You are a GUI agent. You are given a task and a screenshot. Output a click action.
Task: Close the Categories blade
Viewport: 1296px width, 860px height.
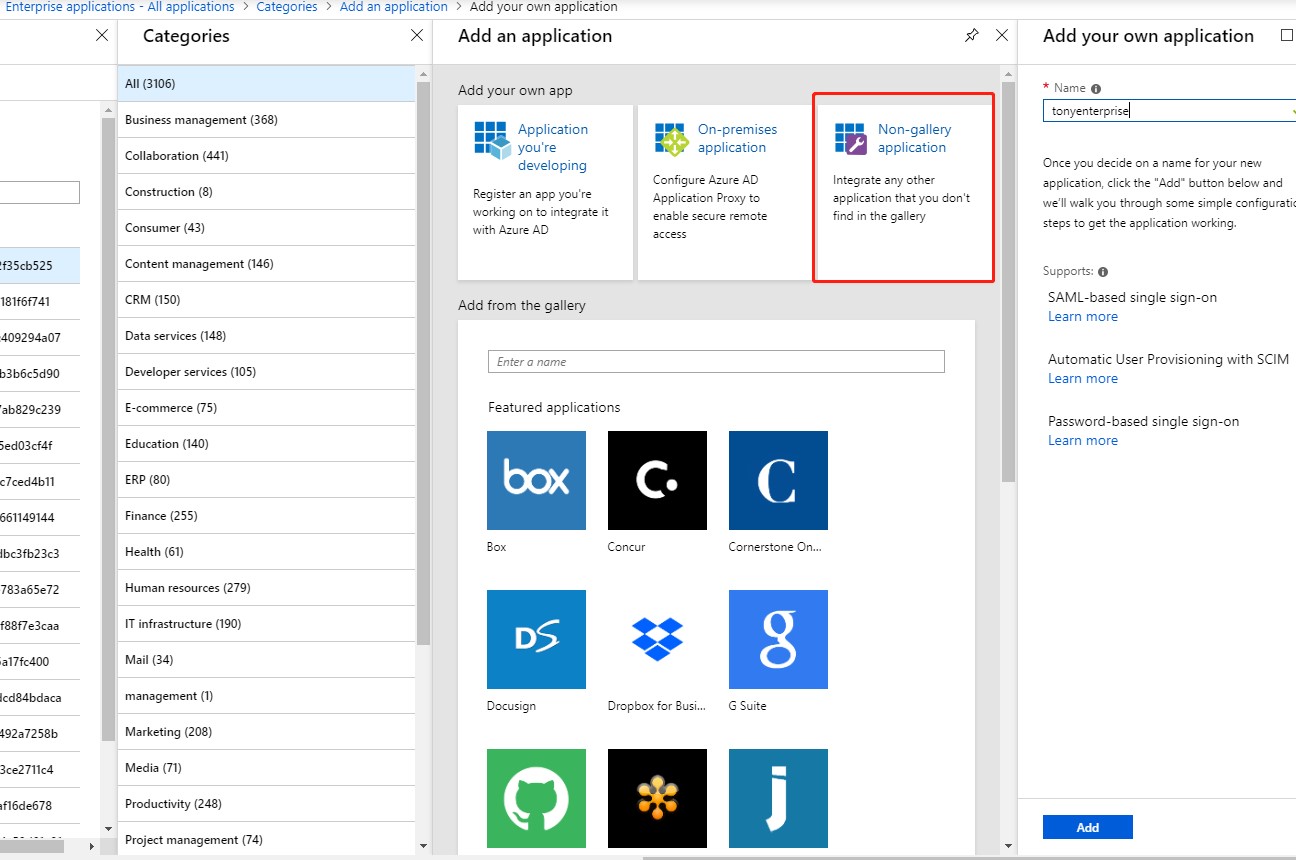(417, 36)
